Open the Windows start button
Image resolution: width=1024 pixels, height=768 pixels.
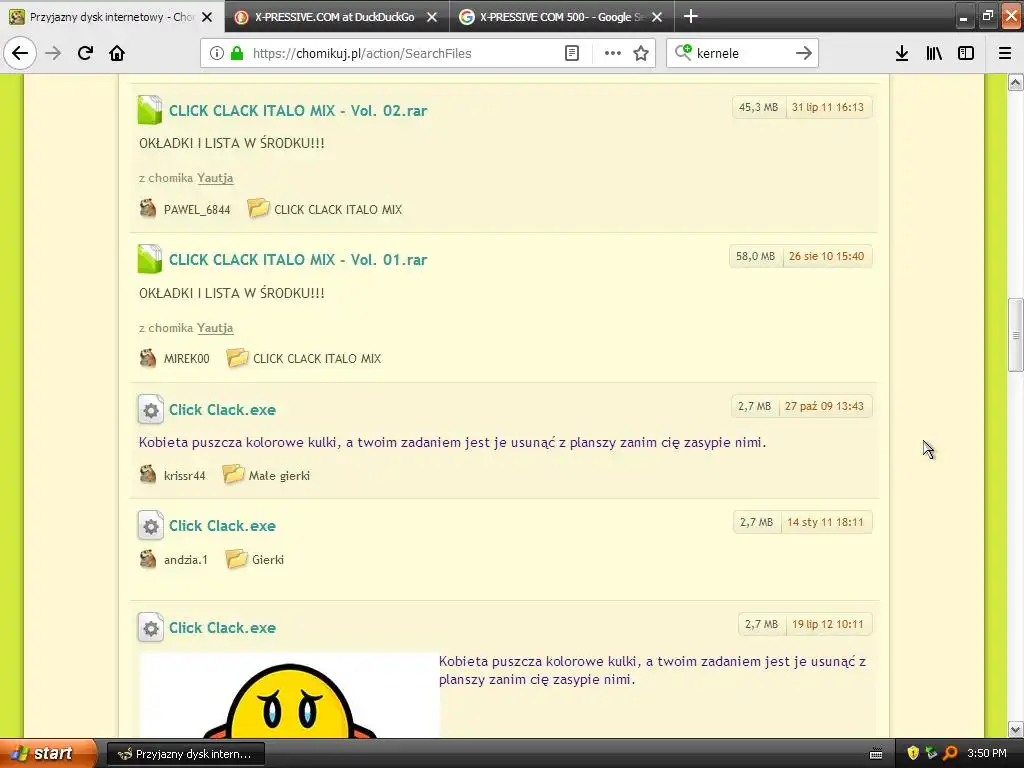tap(48, 754)
